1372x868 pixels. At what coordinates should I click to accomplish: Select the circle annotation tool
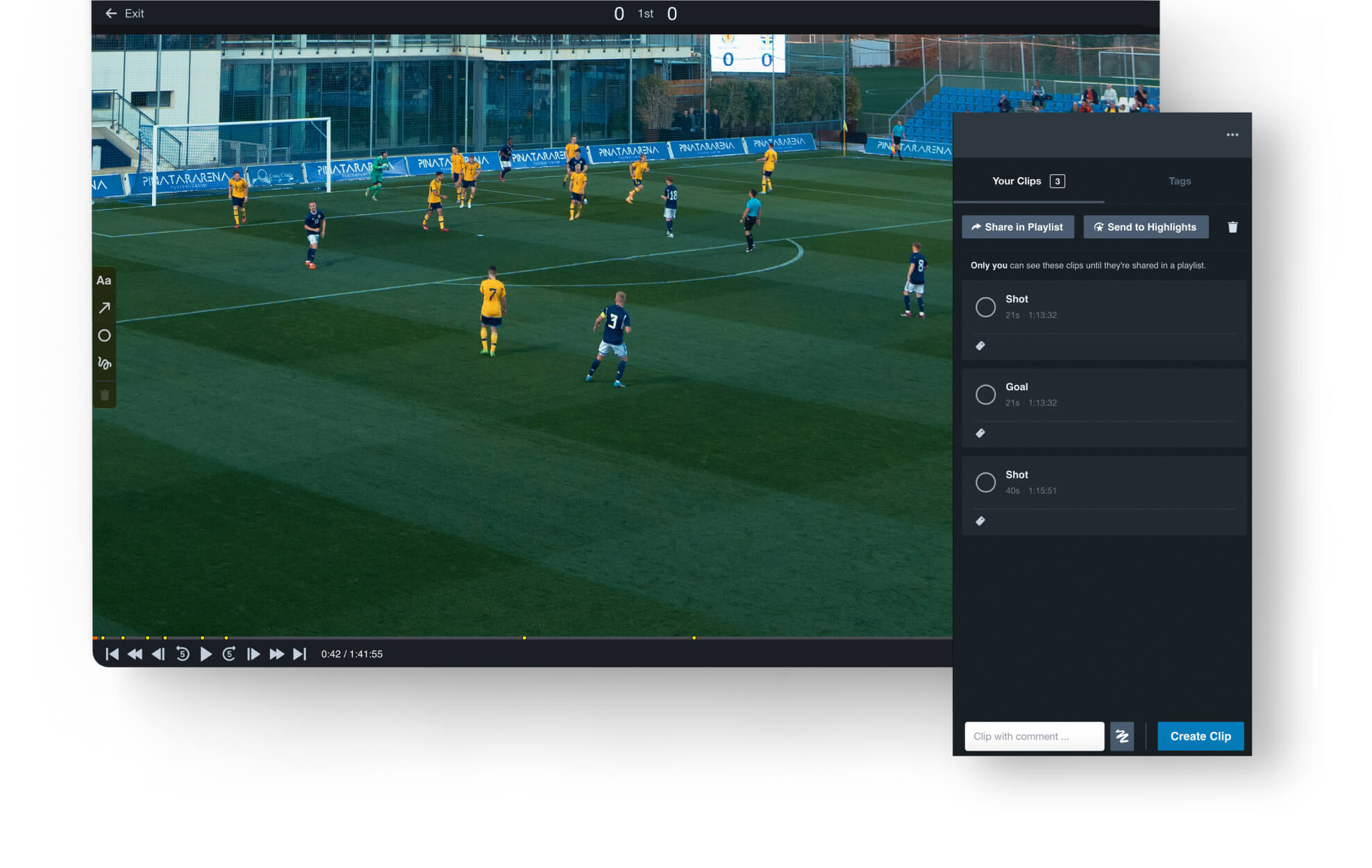point(104,335)
